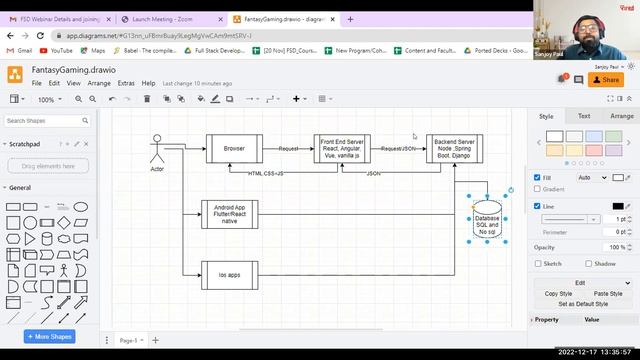Select the callout shape in General palette
The width and height of the screenshot is (640, 360).
(x=47, y=270)
